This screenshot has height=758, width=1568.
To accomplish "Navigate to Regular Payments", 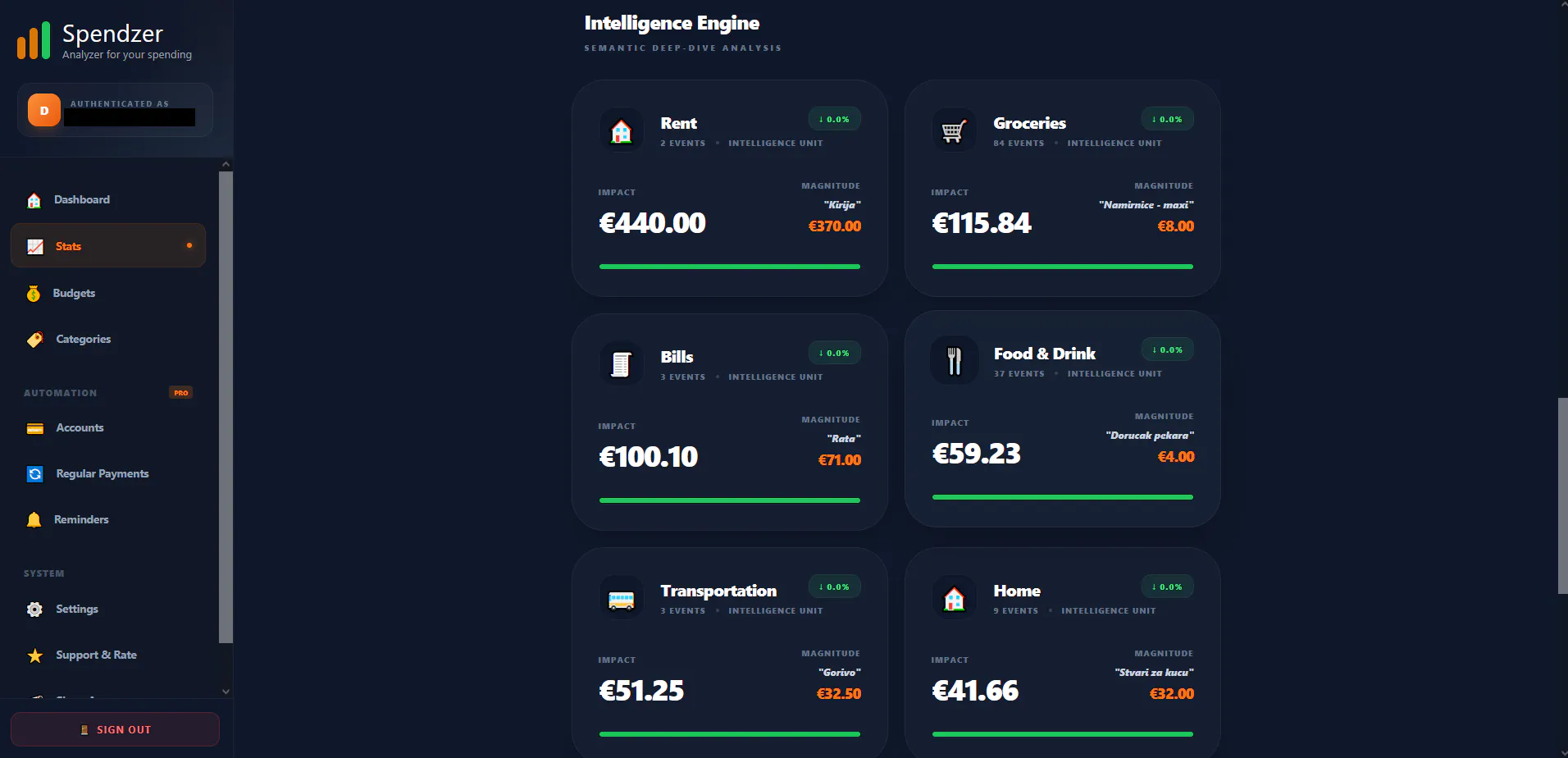I will 108,474.
